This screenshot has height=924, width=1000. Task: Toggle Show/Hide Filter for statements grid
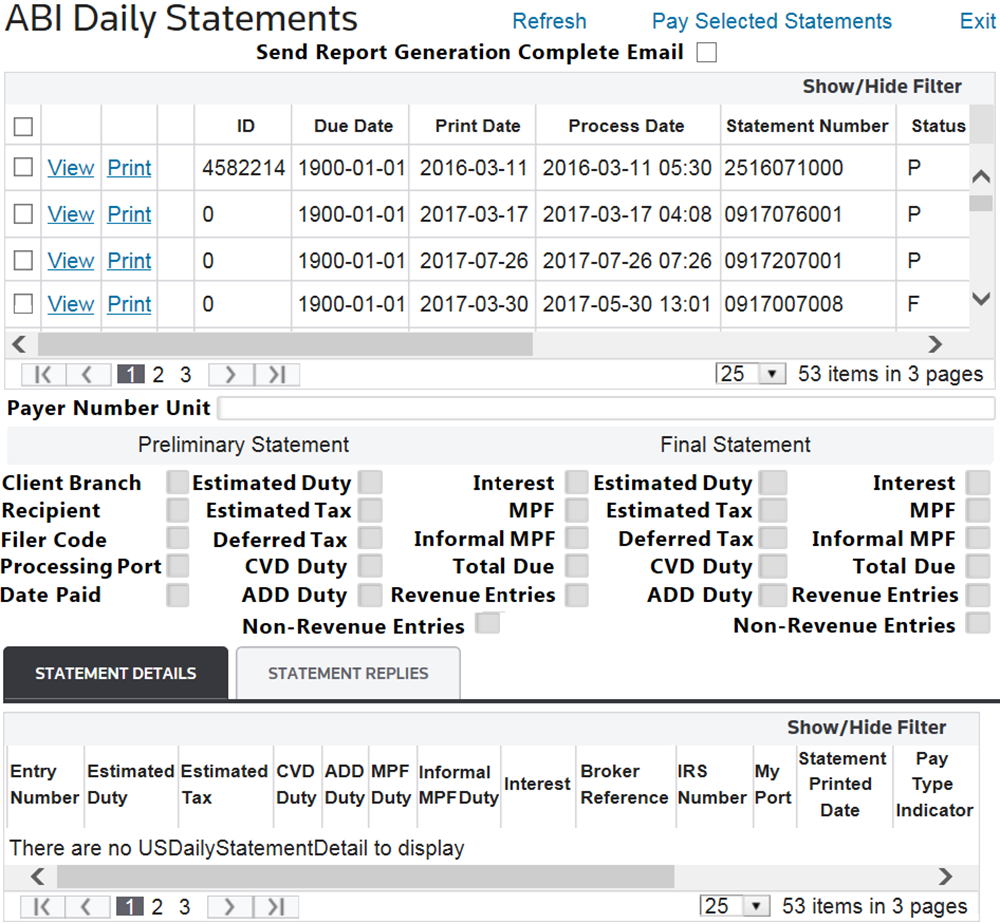point(881,87)
